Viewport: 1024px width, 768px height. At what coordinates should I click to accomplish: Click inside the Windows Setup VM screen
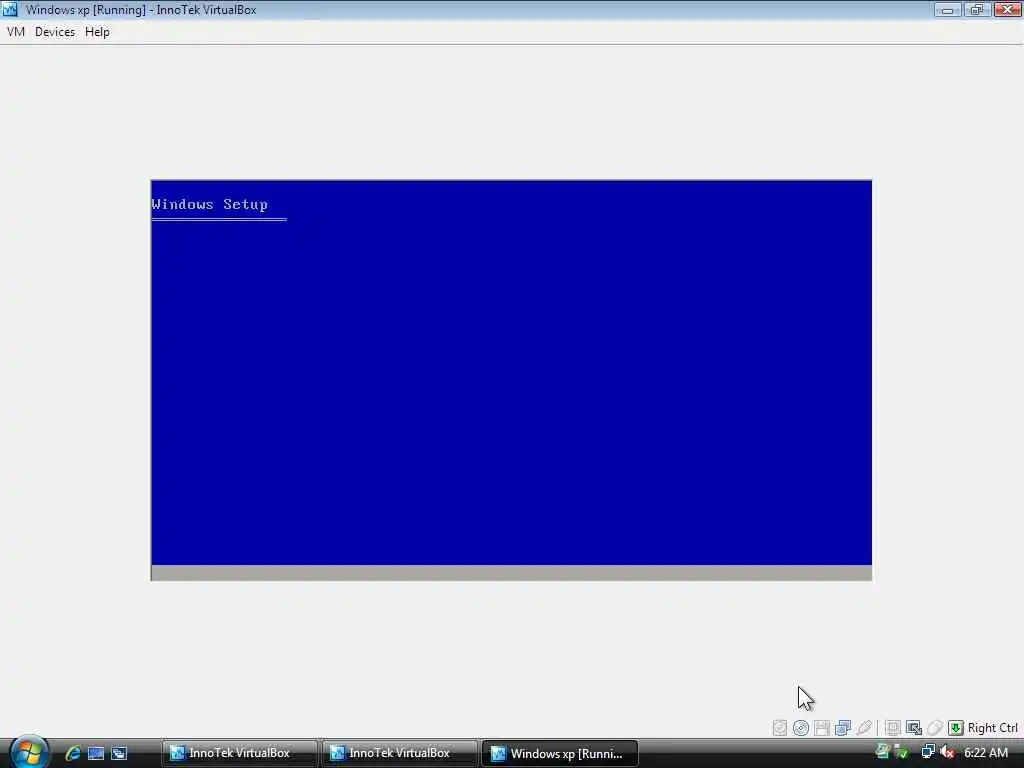(511, 380)
